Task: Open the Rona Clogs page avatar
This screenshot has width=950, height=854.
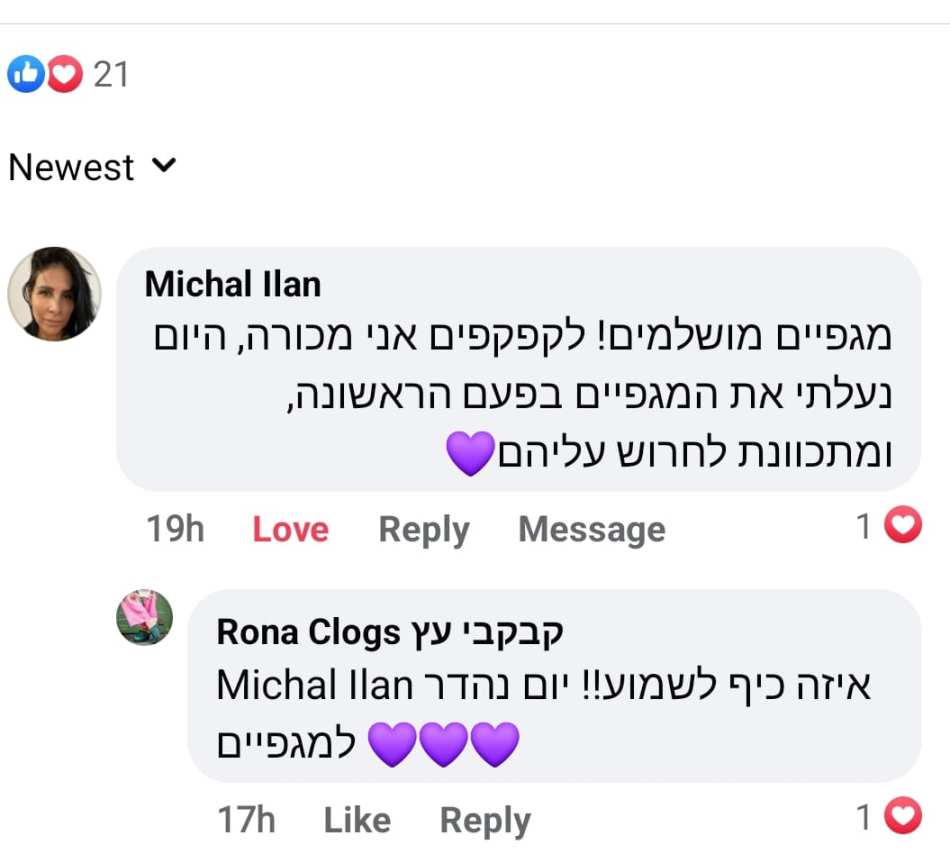Action: click(x=145, y=617)
